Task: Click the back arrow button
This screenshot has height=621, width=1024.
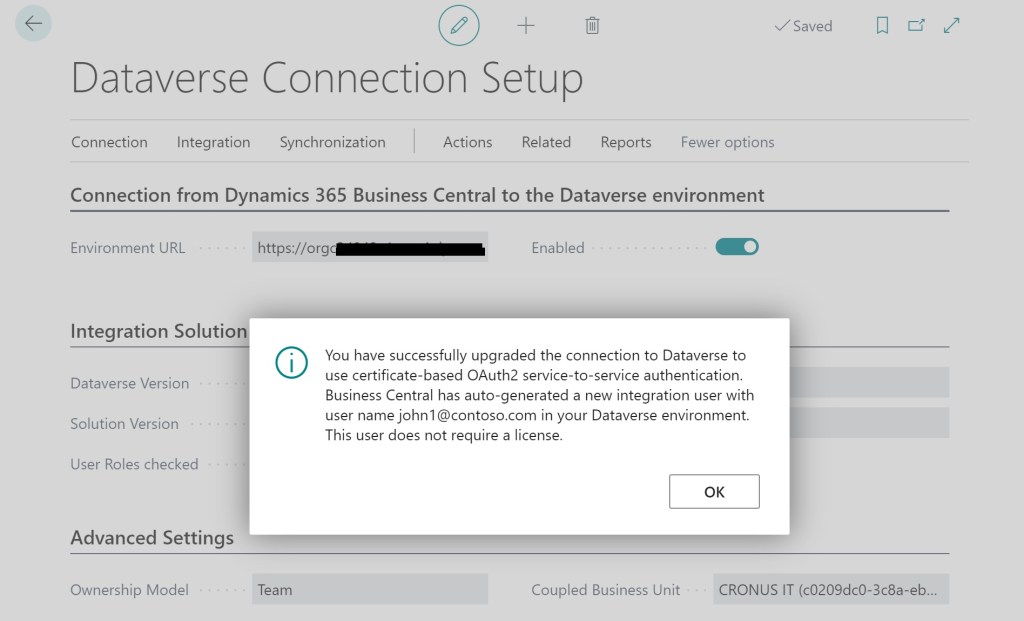Action: (34, 24)
